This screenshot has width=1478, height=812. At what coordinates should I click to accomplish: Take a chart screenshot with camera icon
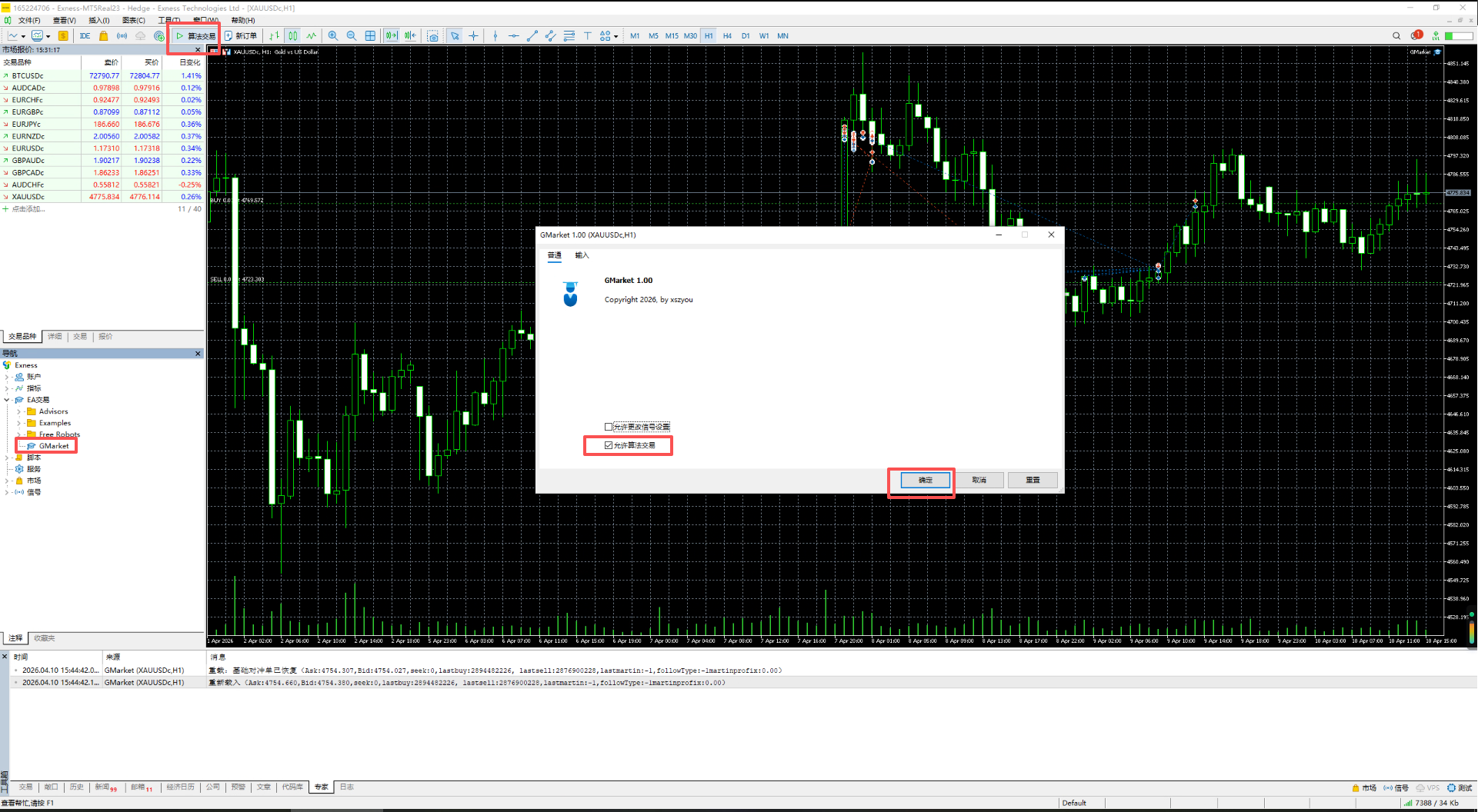pos(433,36)
